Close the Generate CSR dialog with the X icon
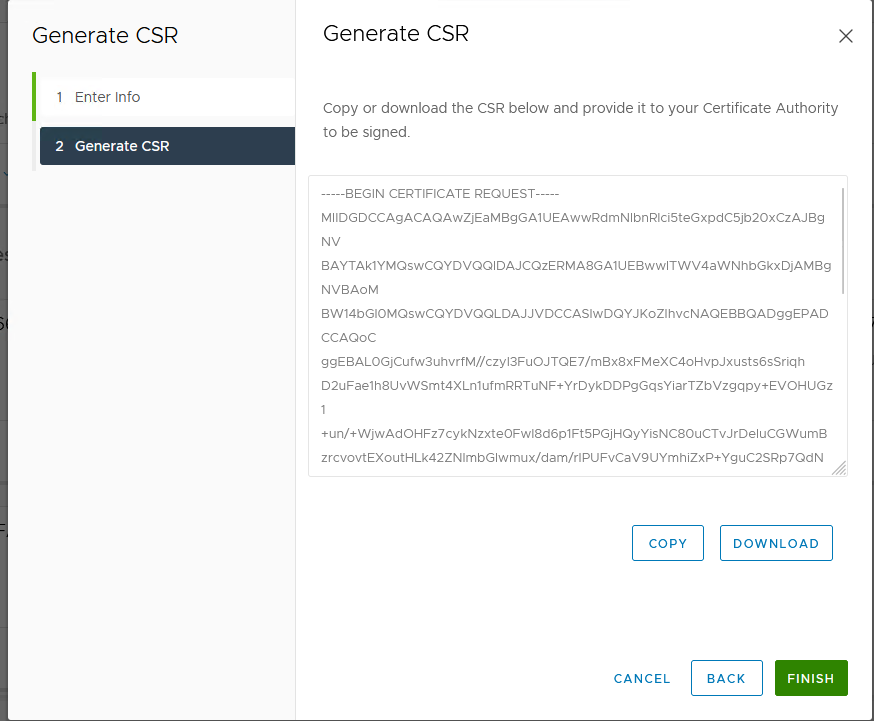The height and width of the screenshot is (721, 874). pos(846,36)
